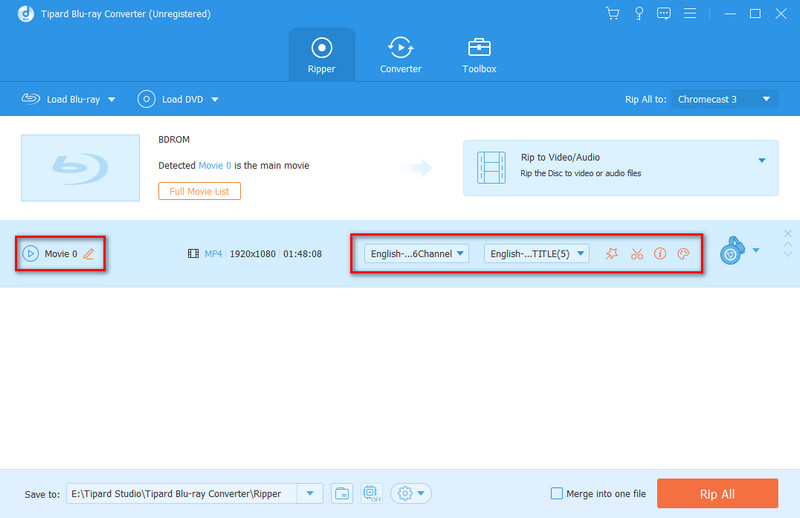Image resolution: width=800 pixels, height=518 pixels.
Task: Open the scissors cut tool
Action: click(637, 254)
